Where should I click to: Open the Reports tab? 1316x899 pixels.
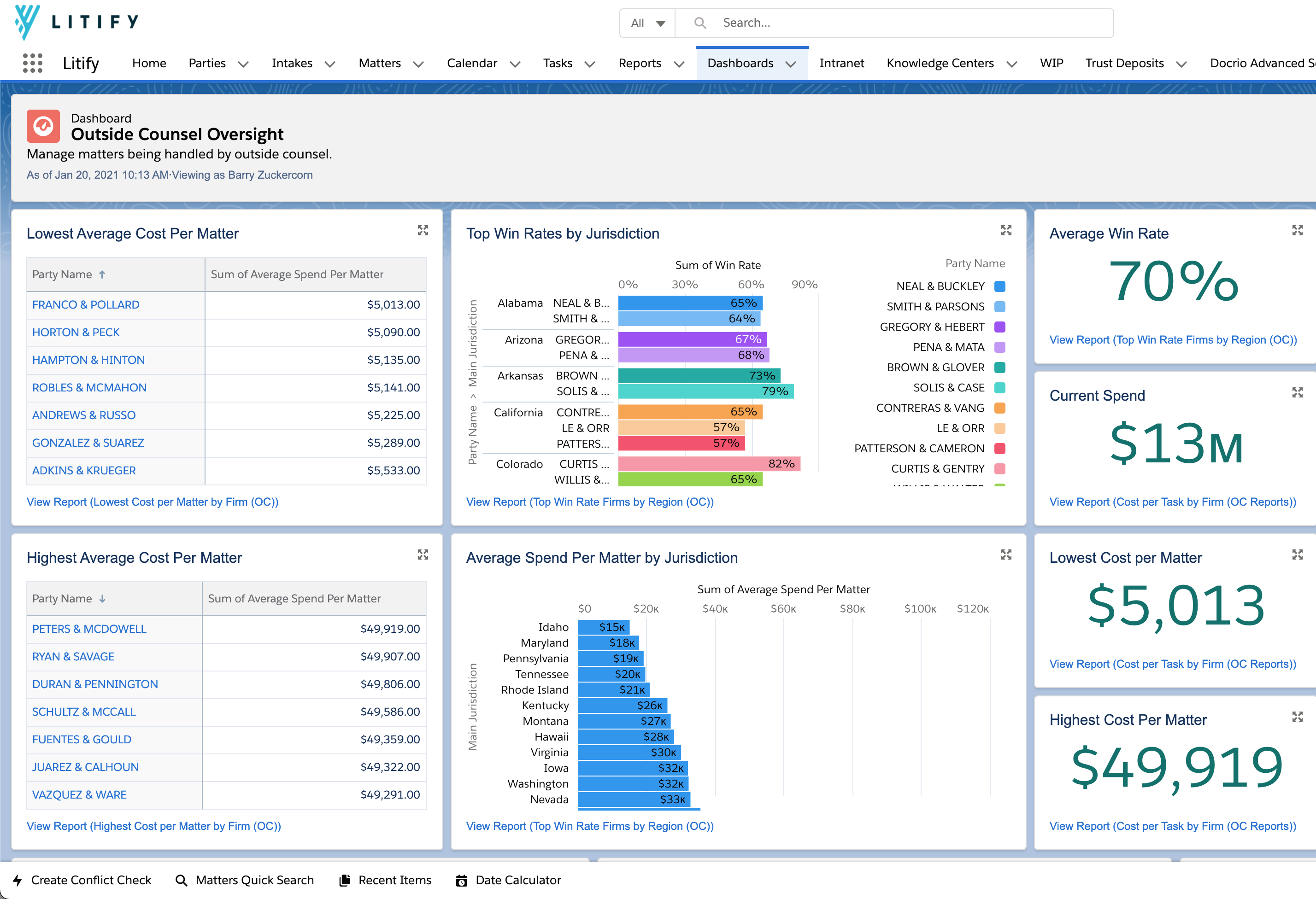[x=640, y=64]
